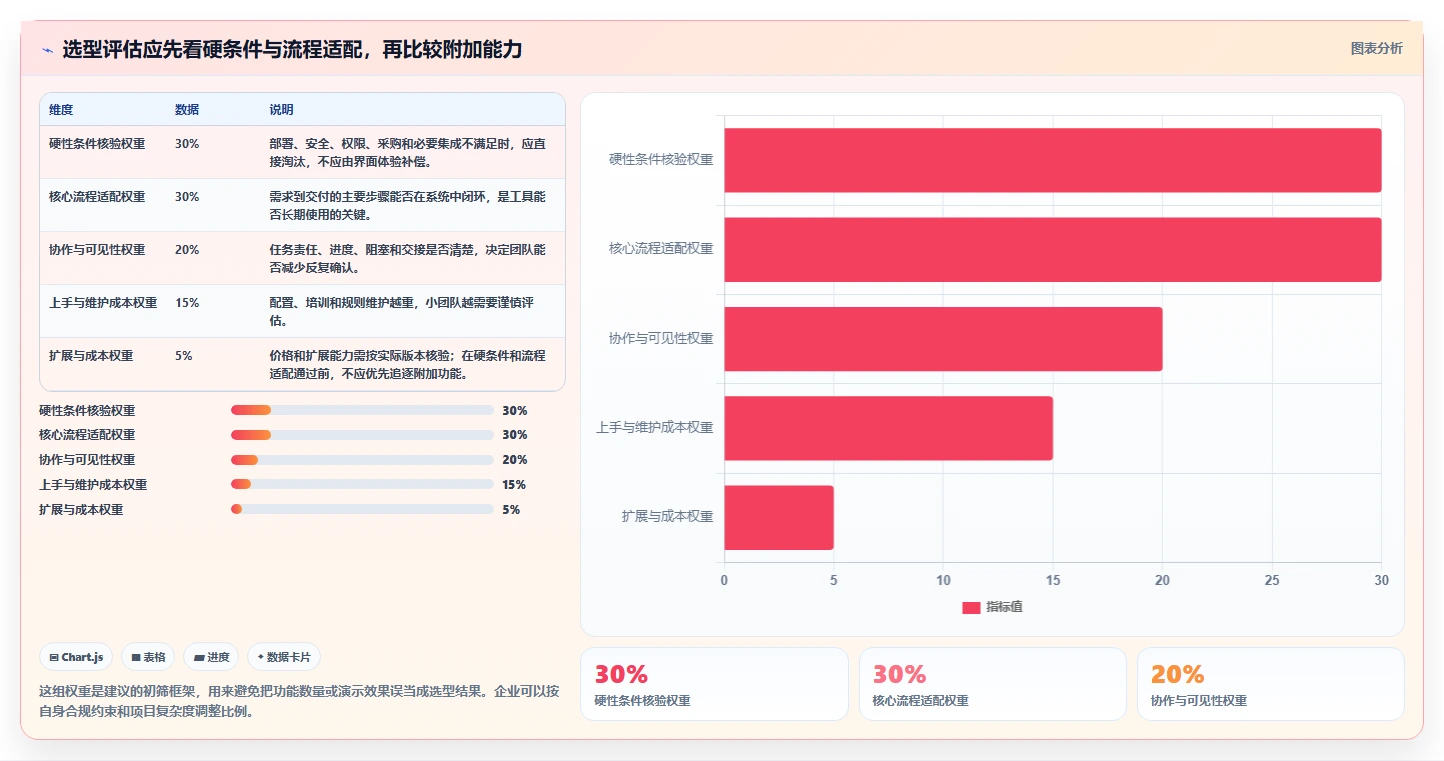Select the 进度 chip

pyautogui.click(x=212, y=657)
